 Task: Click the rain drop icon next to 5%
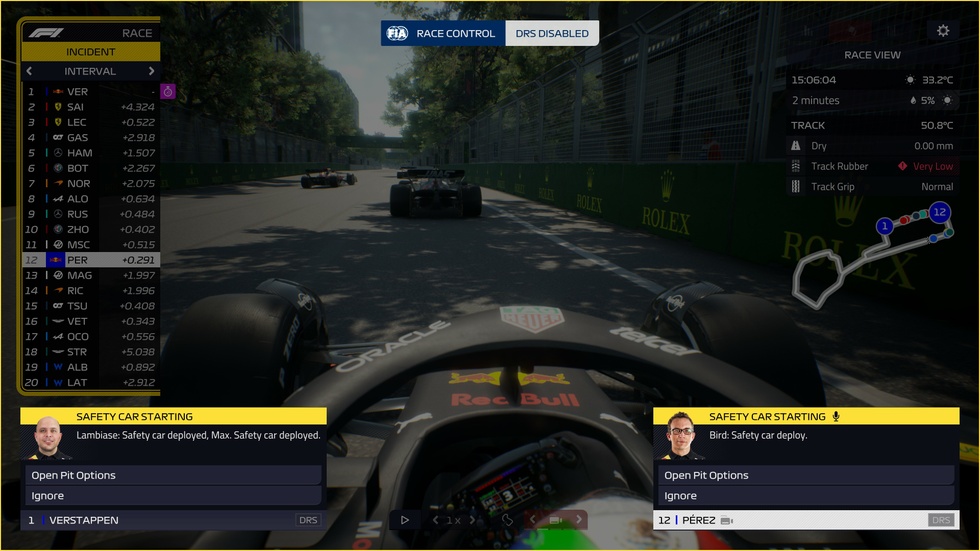913,101
